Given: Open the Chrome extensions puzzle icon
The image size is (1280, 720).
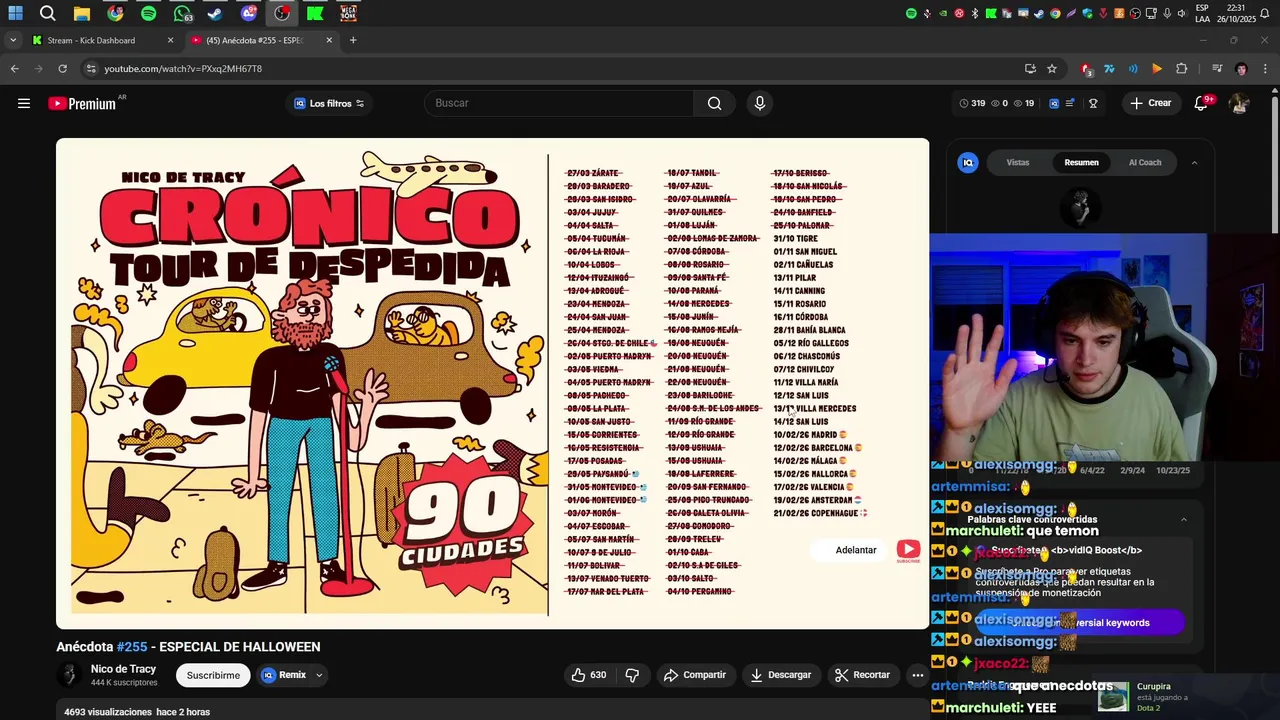Looking at the screenshot, I should click(x=1181, y=69).
